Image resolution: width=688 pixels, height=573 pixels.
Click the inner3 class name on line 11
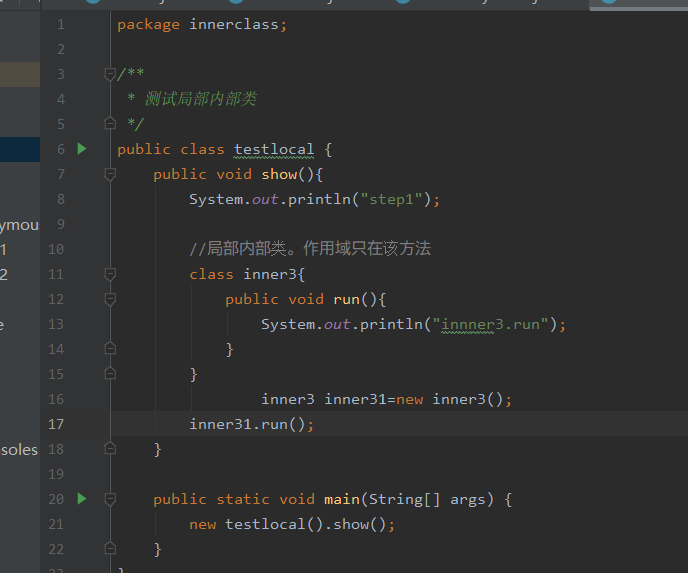click(270, 275)
